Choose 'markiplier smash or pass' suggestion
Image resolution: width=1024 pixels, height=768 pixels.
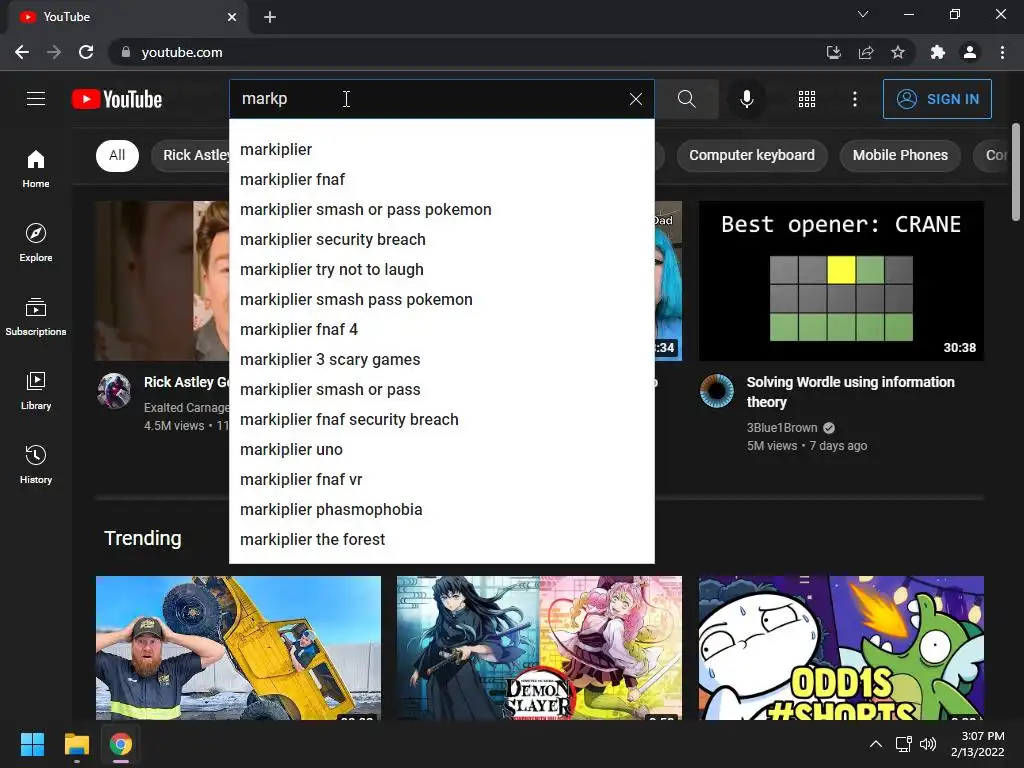[x=441, y=390]
